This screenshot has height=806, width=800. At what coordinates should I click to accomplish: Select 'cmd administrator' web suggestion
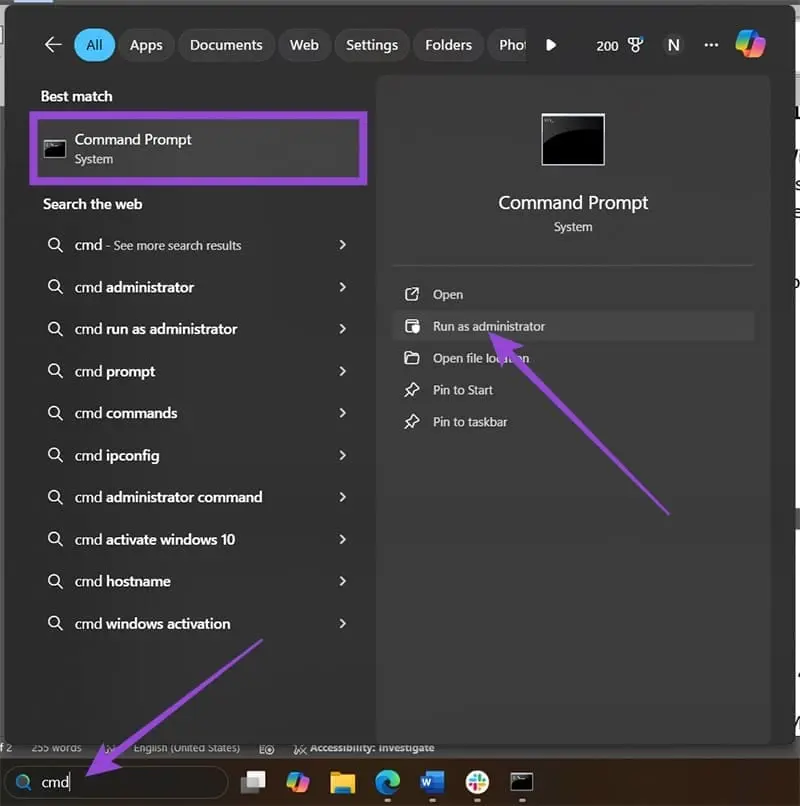[x=198, y=287]
